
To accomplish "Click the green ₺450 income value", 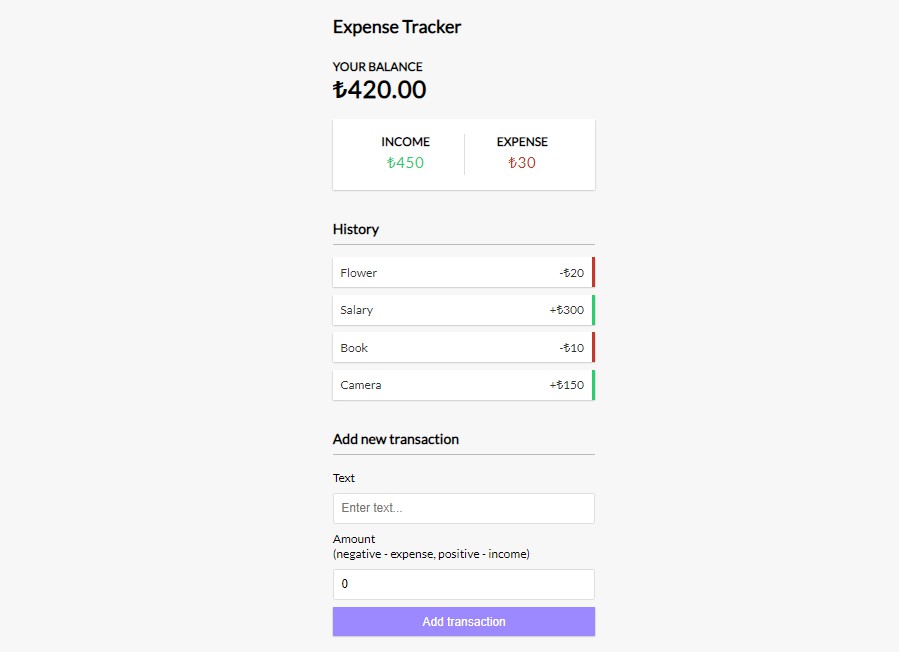I will point(405,162).
